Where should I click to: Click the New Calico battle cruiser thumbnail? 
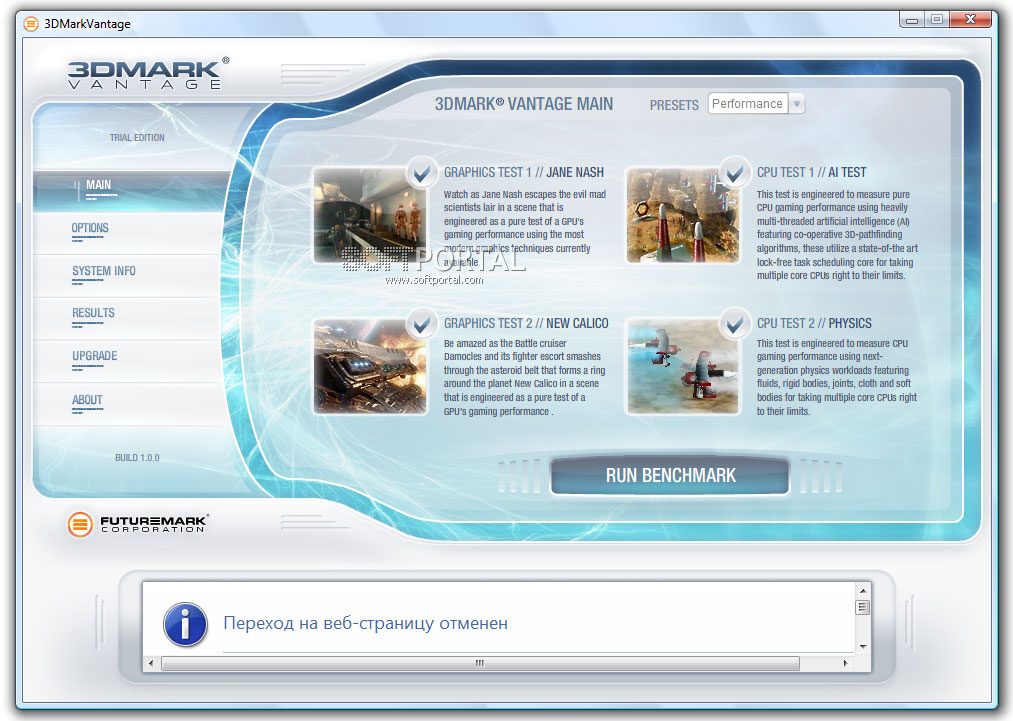[x=370, y=366]
